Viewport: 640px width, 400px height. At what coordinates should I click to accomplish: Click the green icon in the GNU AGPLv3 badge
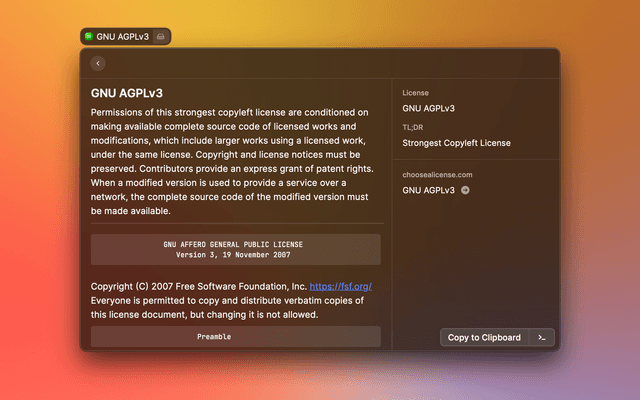[x=89, y=36]
